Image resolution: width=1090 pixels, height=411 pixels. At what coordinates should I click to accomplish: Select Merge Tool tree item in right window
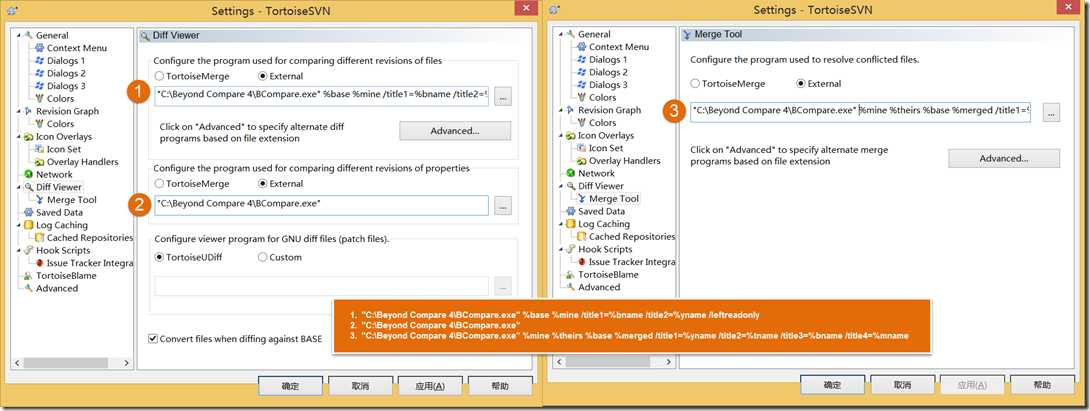click(x=614, y=198)
